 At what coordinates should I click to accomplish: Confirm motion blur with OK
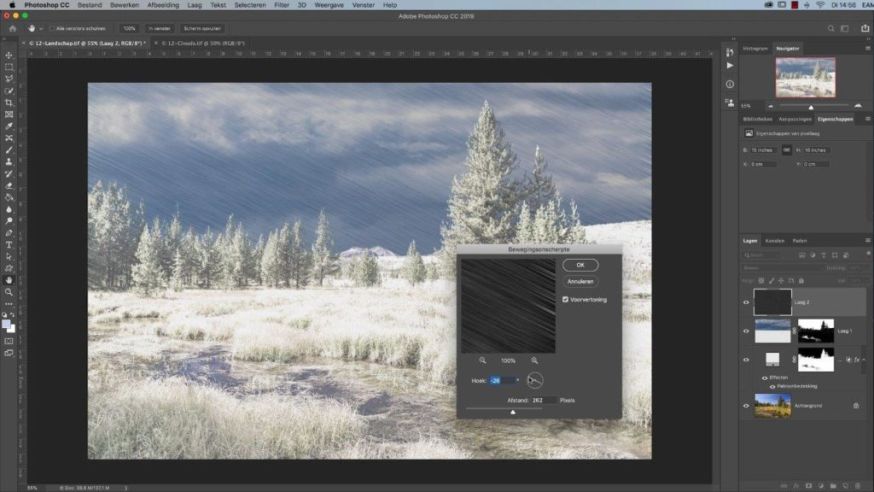point(580,265)
